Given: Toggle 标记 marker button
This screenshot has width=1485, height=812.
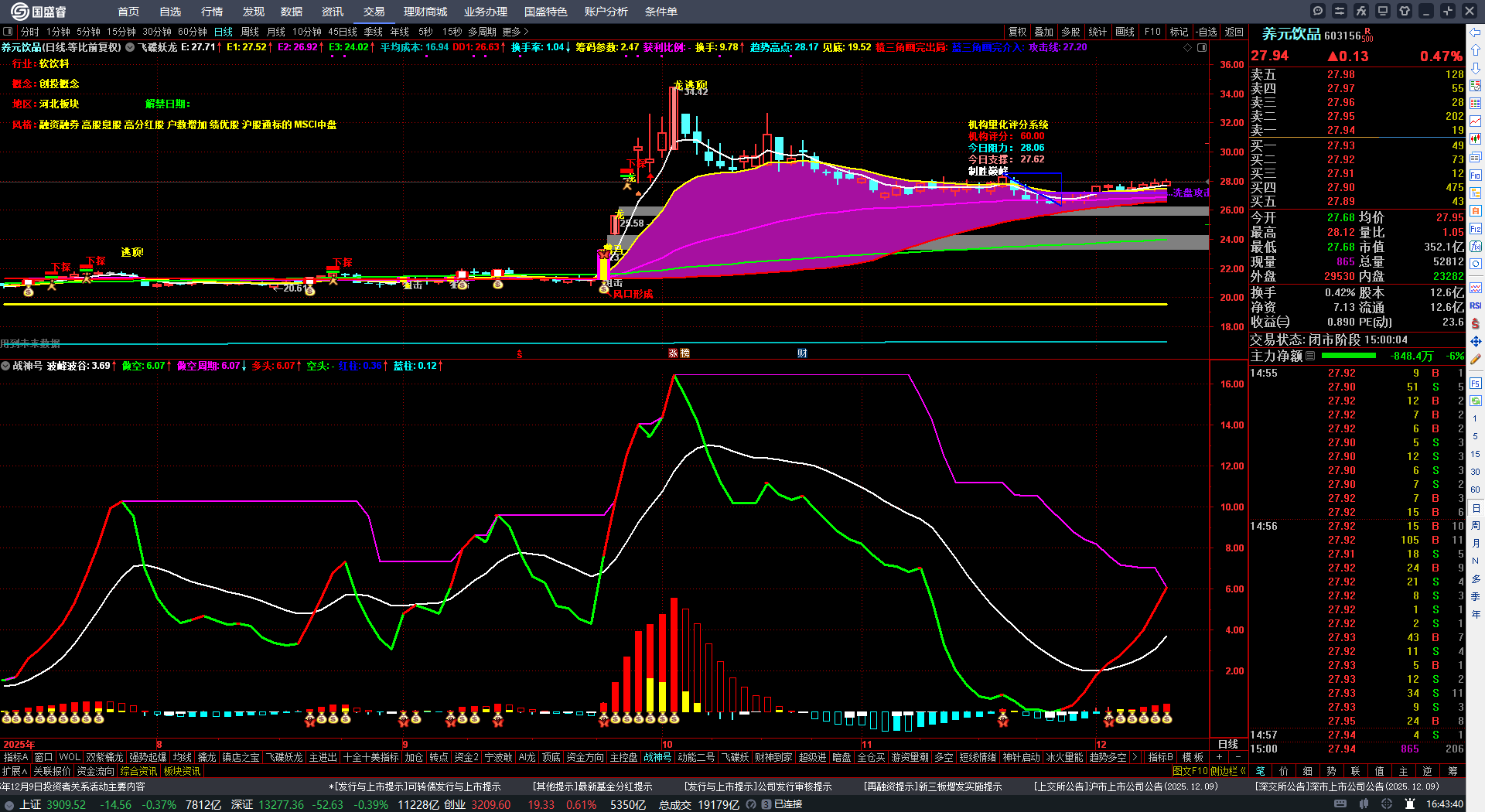Looking at the screenshot, I should coord(1179,32).
